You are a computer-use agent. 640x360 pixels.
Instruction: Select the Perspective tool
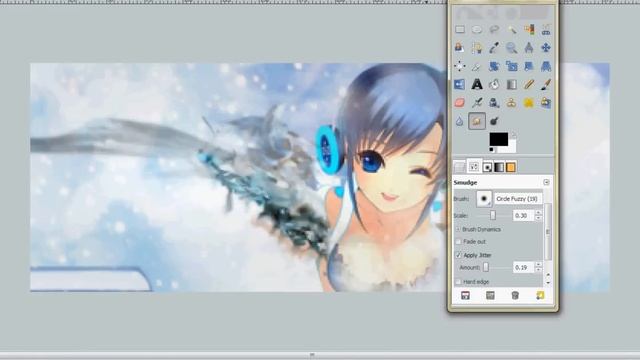pos(546,66)
